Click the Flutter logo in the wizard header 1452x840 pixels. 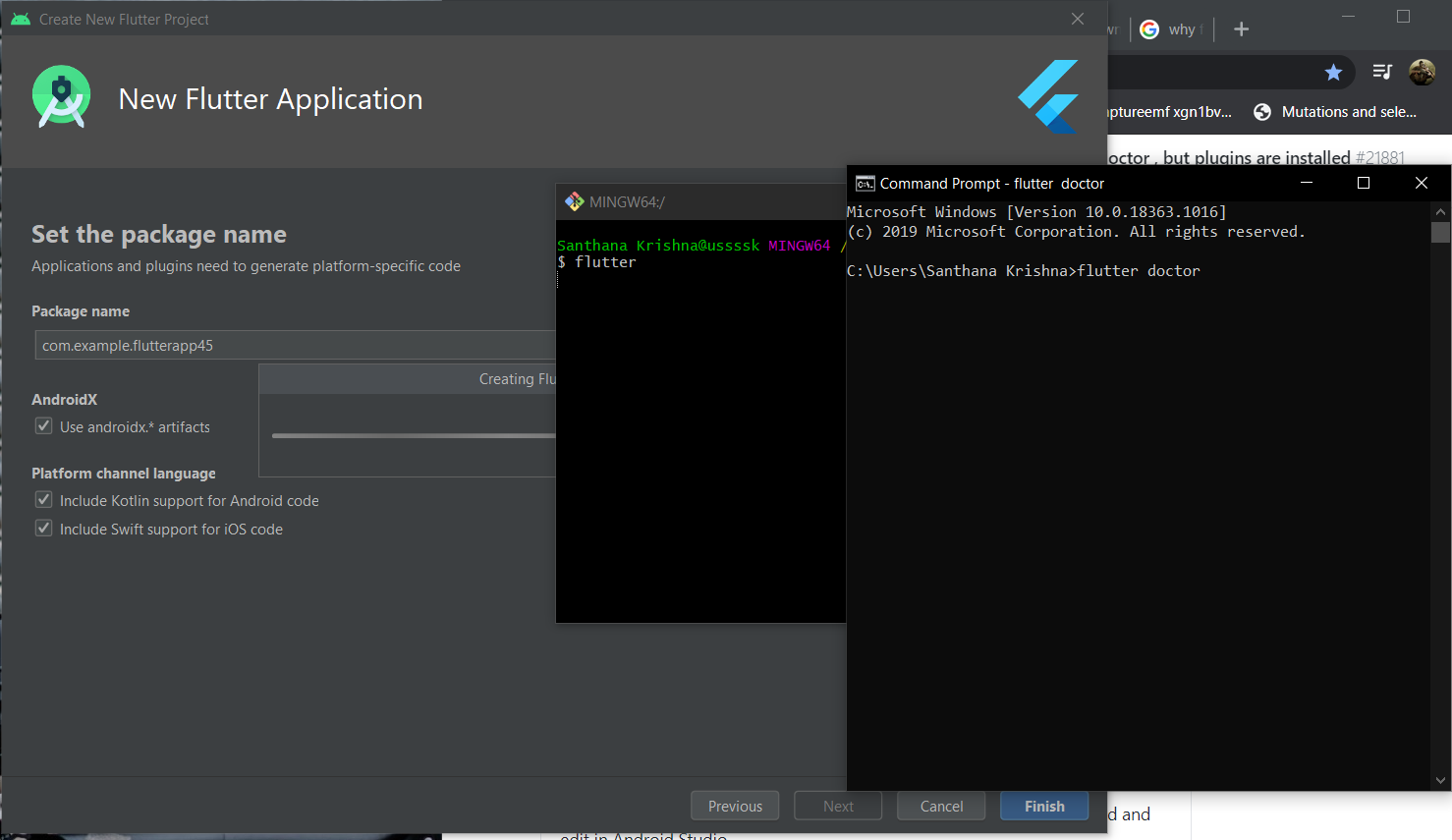(x=1048, y=96)
